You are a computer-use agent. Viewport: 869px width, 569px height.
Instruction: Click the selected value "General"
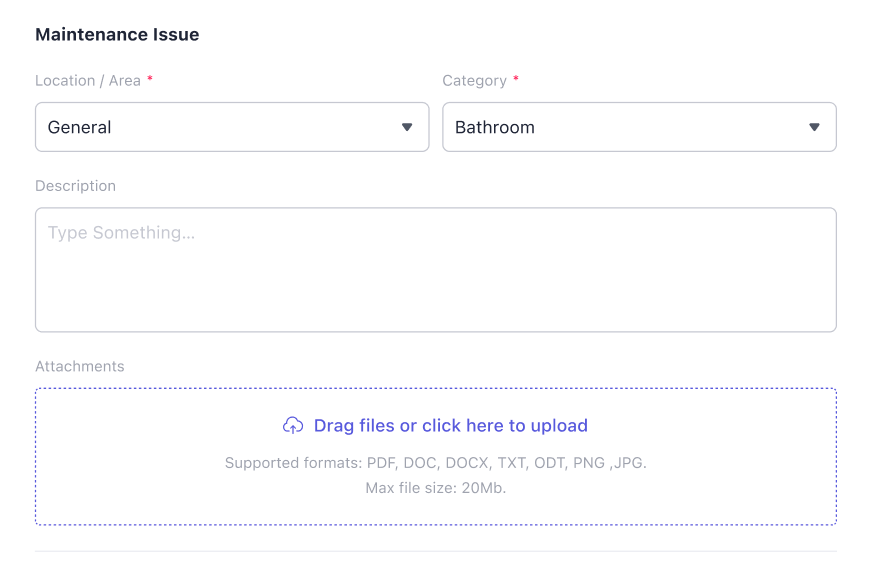(x=80, y=127)
